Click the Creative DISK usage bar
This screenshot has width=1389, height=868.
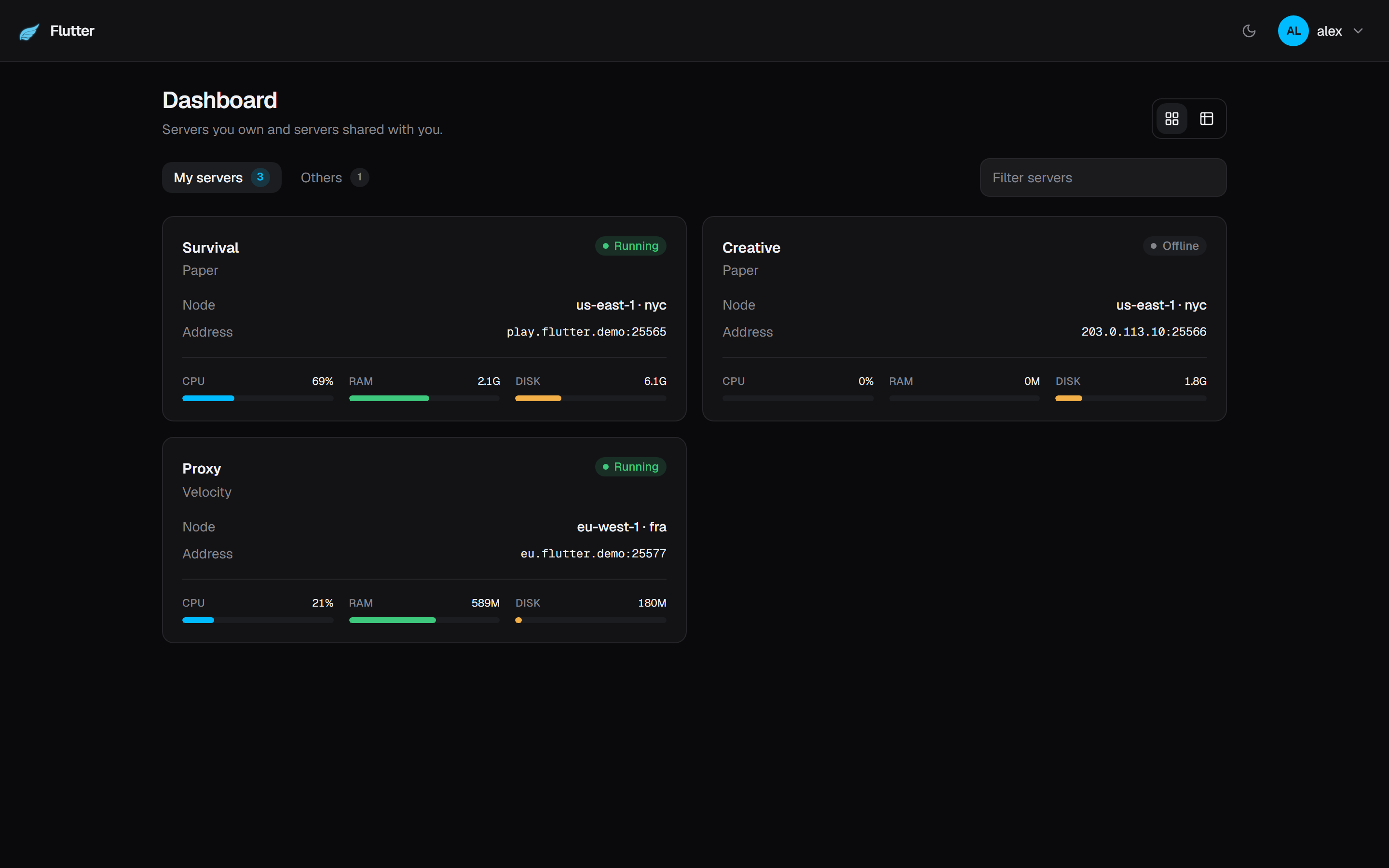pos(1130,398)
